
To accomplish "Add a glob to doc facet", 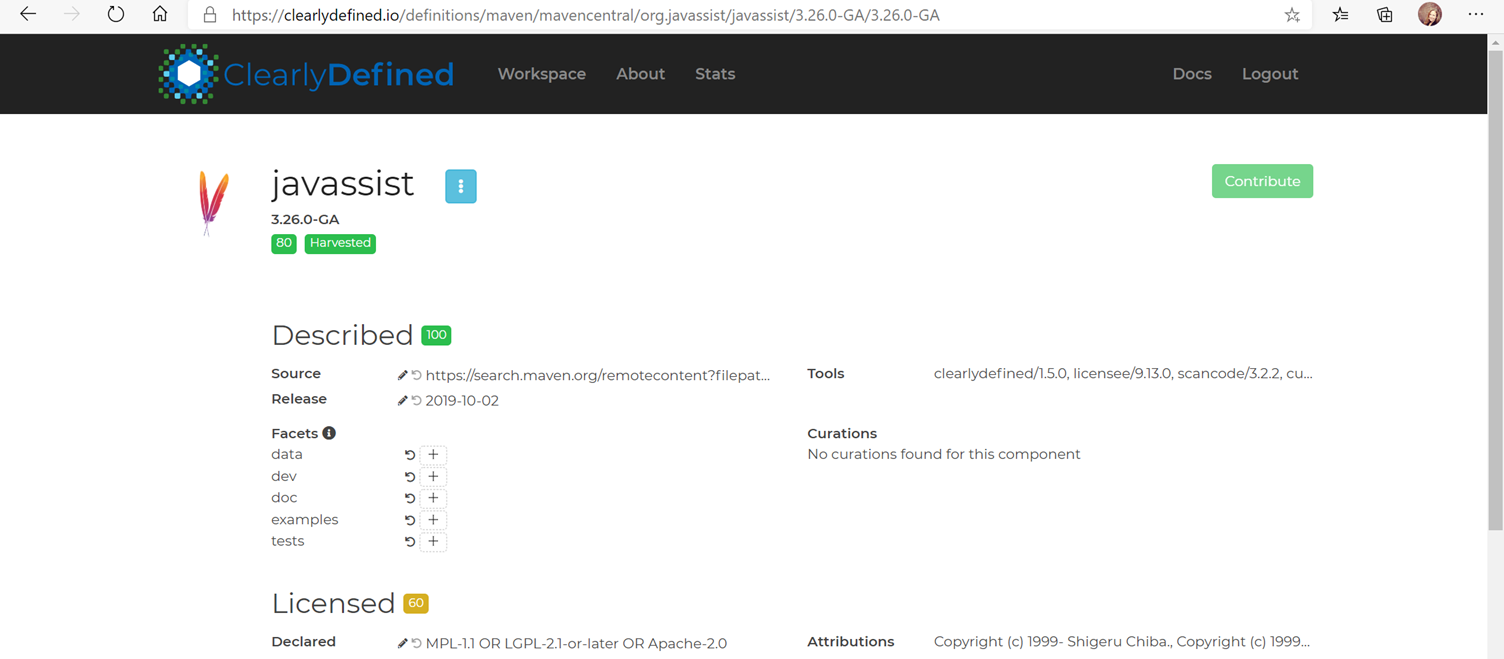I will point(433,498).
